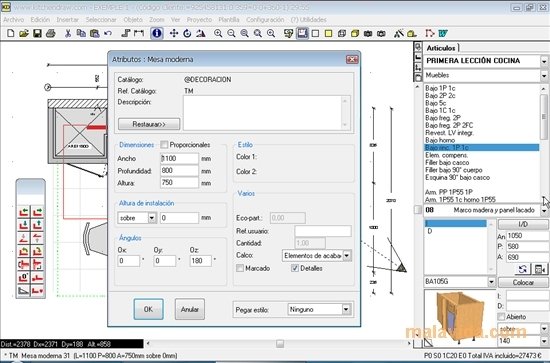
Task: Close the Atributos dialog
Action: point(352,59)
